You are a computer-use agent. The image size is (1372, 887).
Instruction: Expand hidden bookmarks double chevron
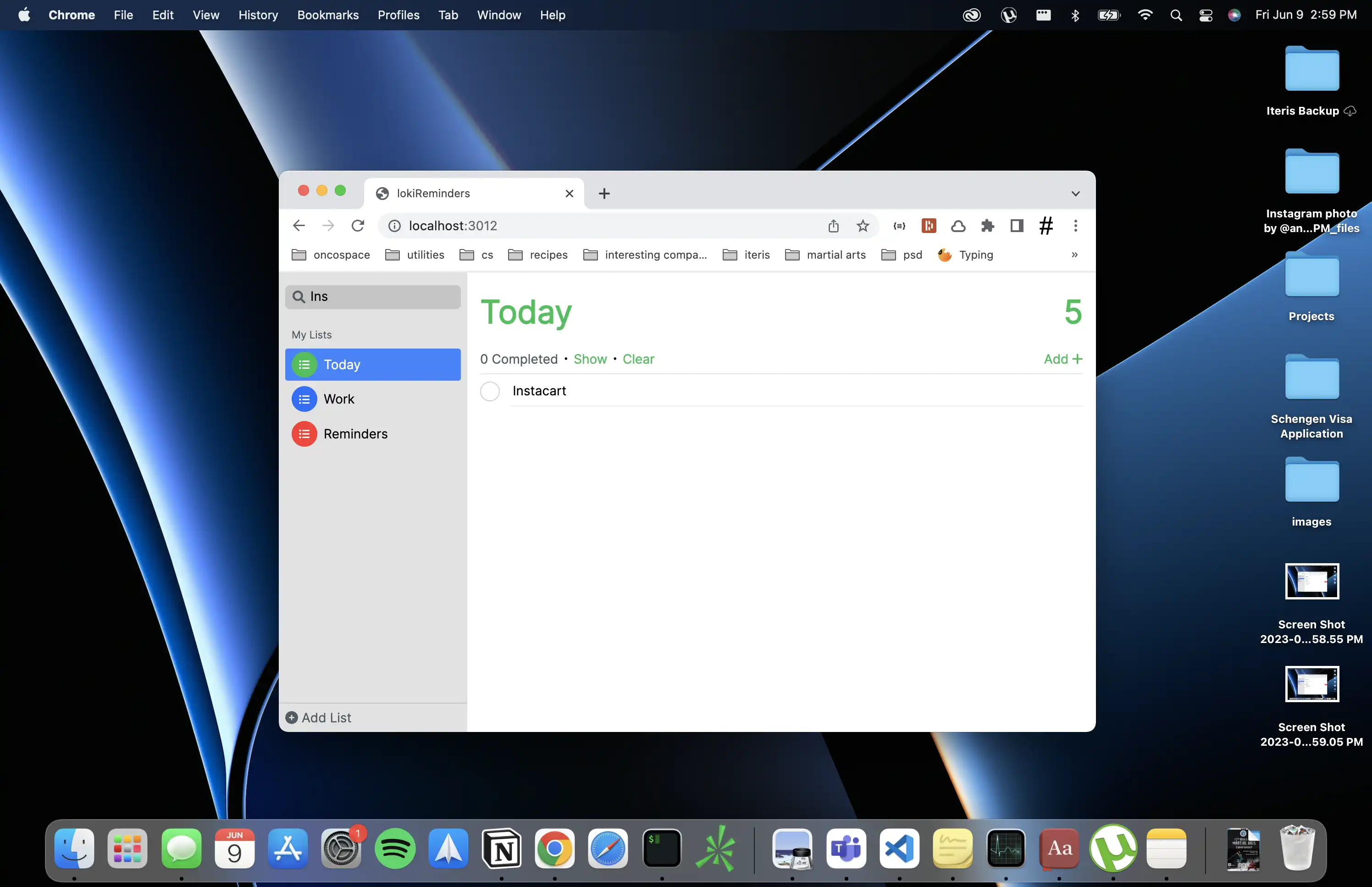(1074, 255)
